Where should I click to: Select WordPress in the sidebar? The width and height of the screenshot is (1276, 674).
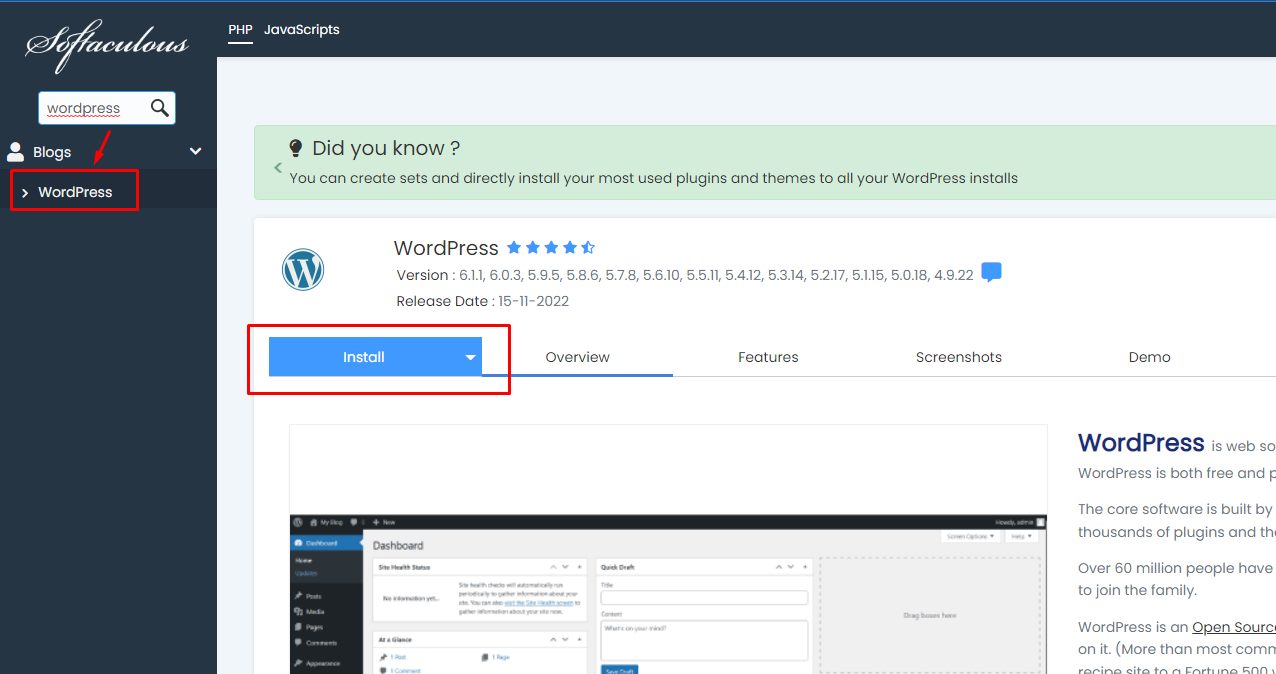[x=75, y=192]
